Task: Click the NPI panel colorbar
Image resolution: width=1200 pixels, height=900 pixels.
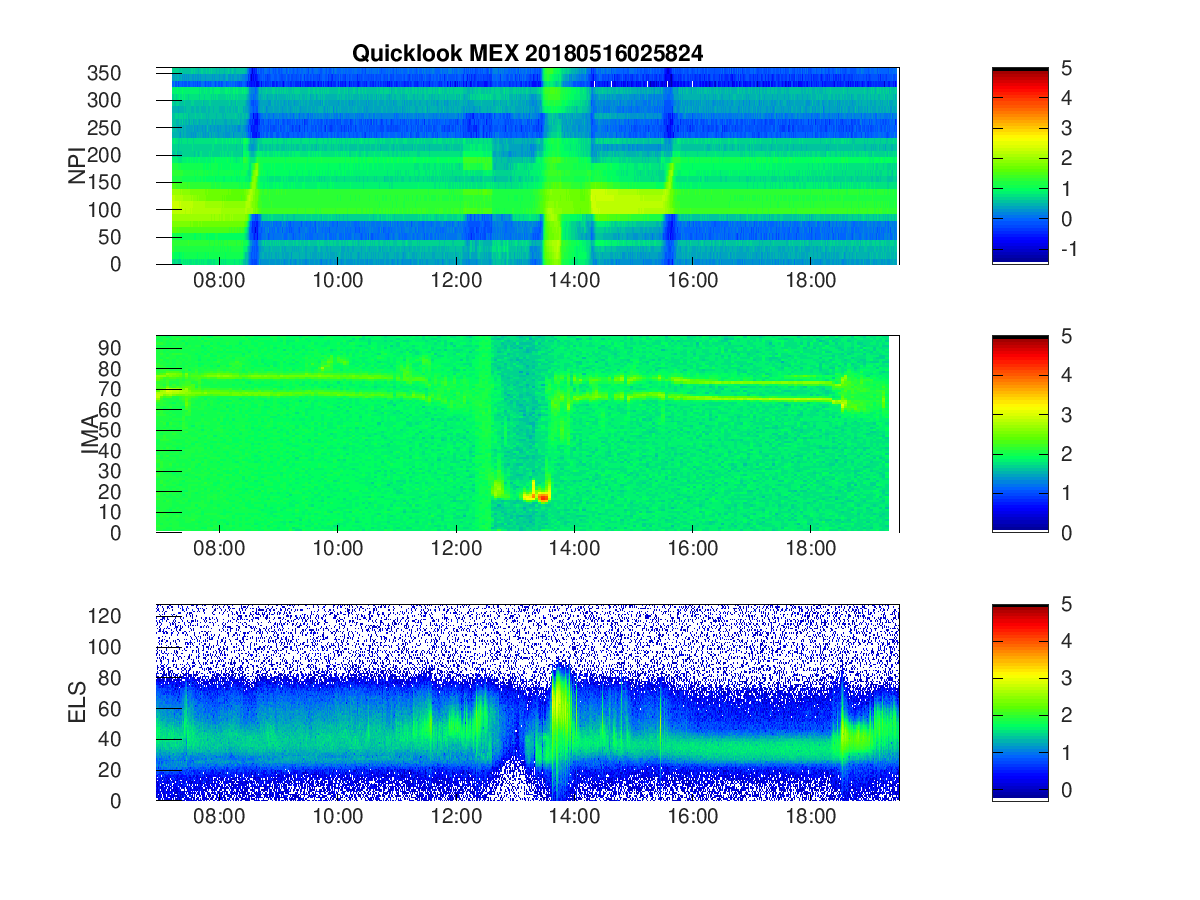Action: point(1020,166)
